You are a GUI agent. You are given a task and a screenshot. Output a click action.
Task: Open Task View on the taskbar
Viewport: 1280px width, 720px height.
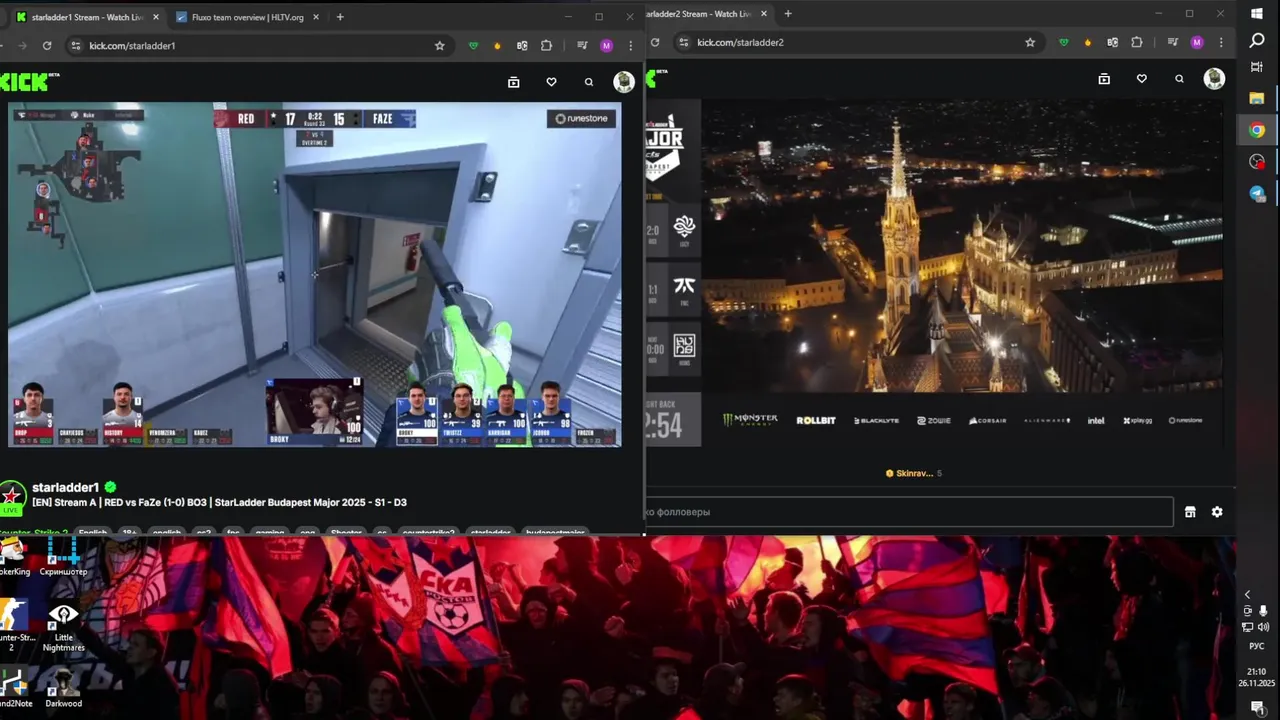coord(1257,67)
